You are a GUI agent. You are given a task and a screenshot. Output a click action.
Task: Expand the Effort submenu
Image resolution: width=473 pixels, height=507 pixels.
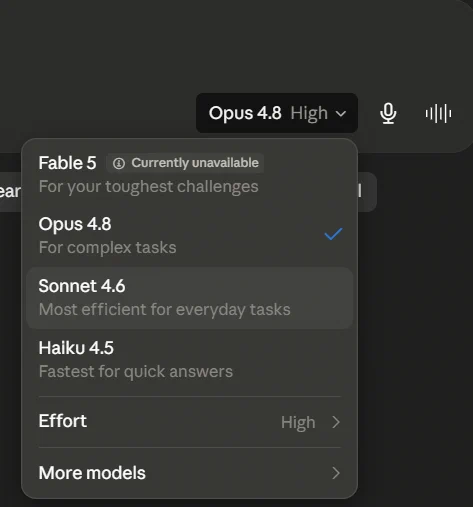[x=190, y=422]
